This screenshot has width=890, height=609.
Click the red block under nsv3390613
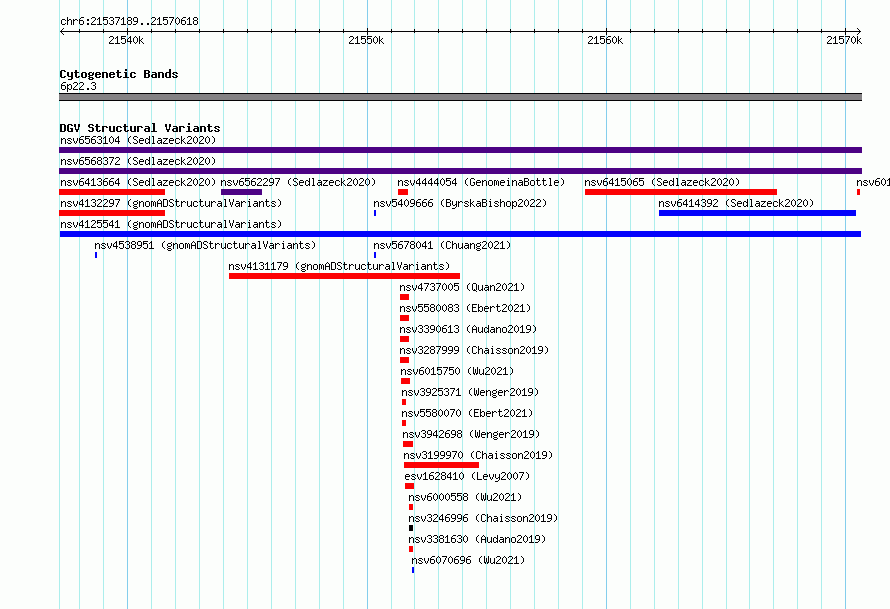404,339
